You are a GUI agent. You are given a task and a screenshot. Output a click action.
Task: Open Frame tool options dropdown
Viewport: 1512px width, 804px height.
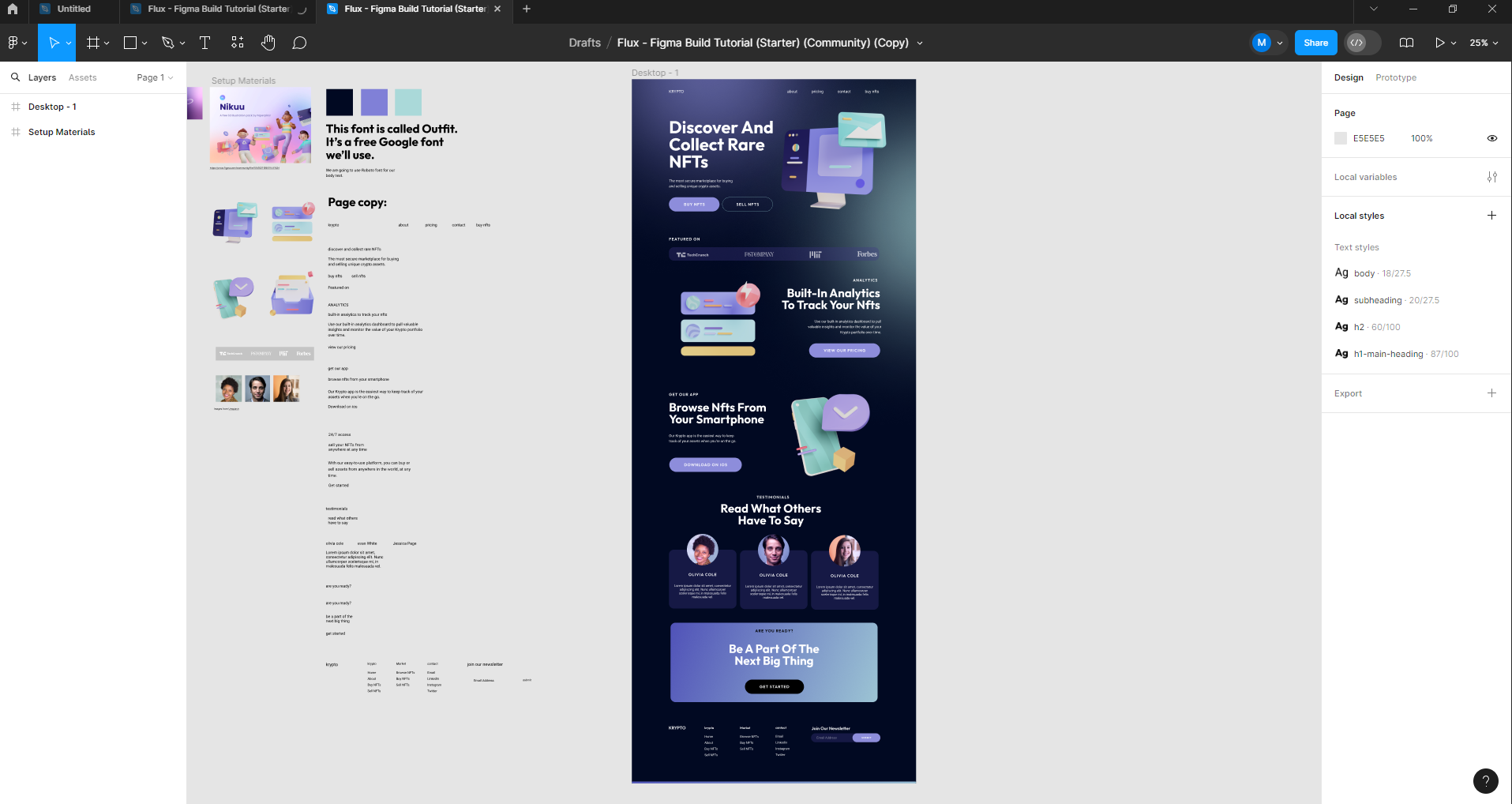tap(107, 43)
